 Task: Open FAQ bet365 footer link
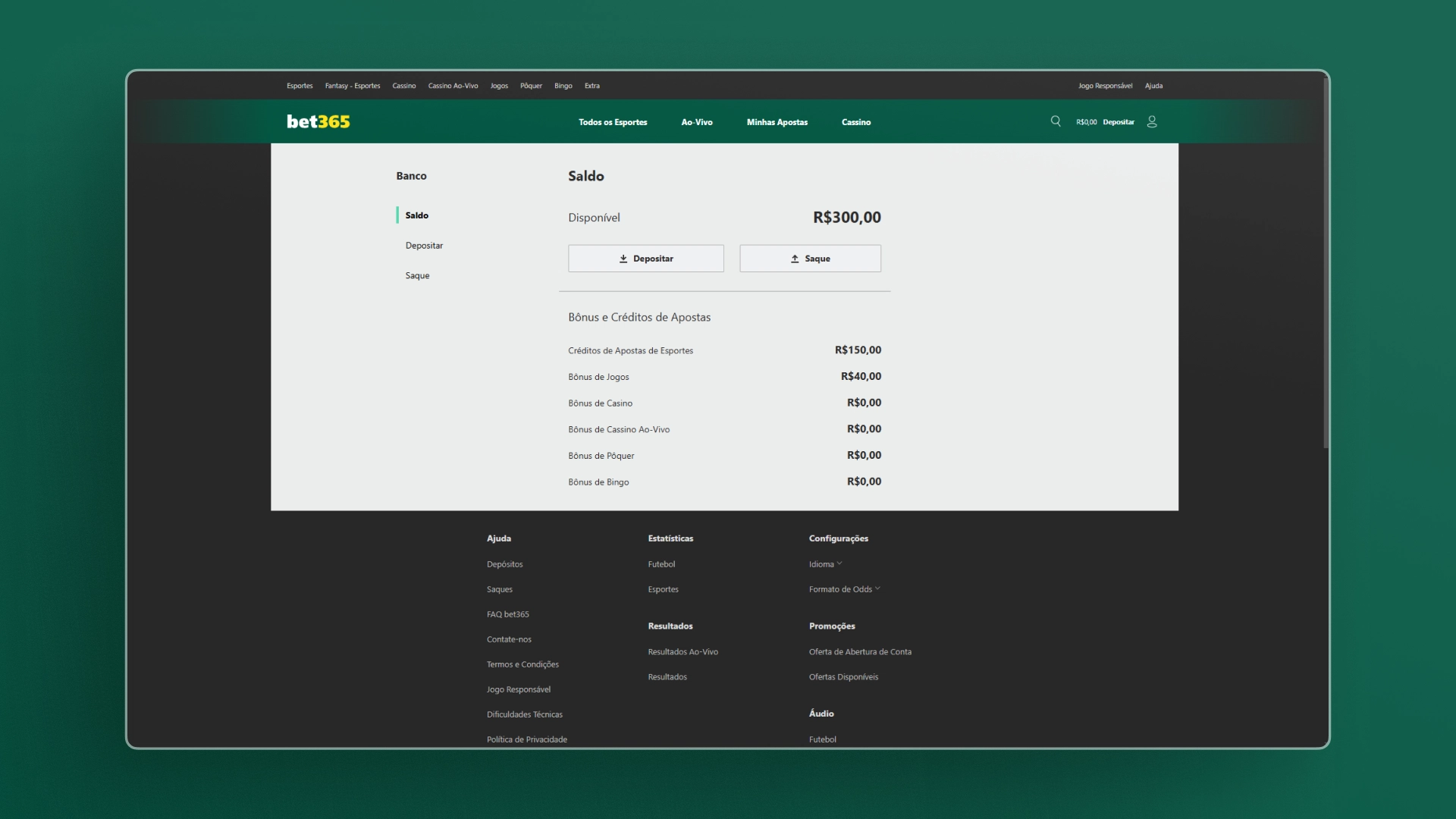click(508, 614)
